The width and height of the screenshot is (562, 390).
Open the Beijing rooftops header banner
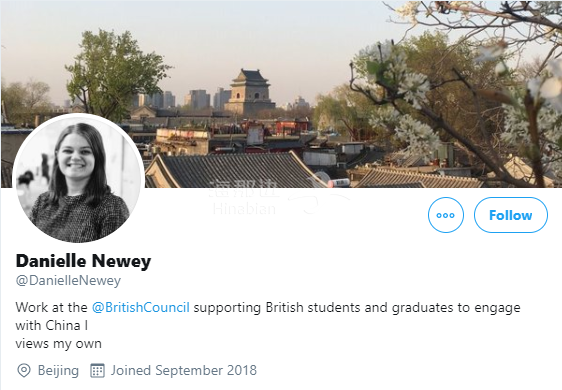281,94
